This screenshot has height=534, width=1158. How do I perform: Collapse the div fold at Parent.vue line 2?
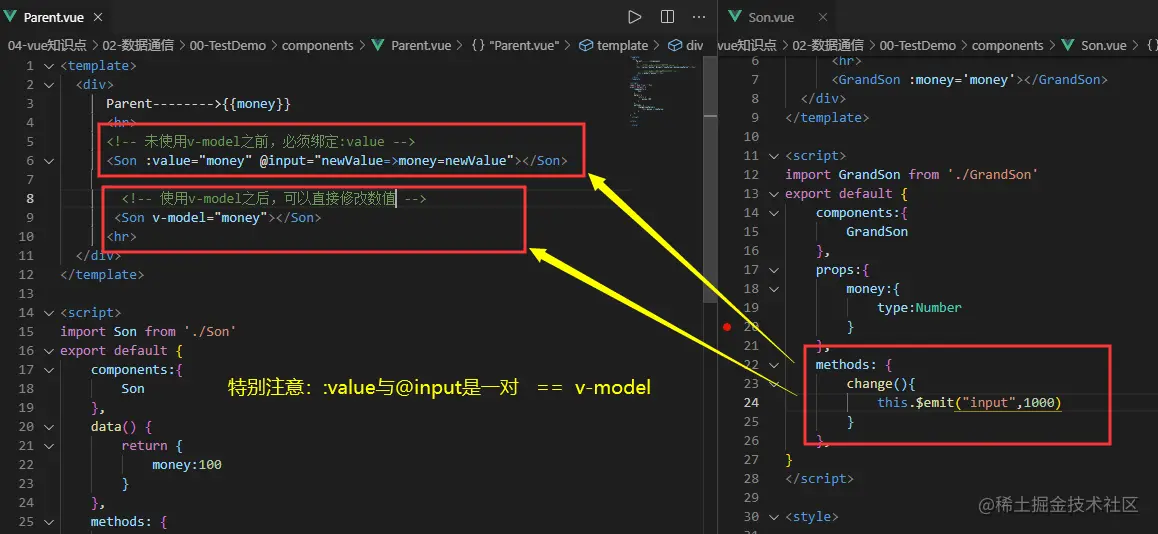[x=48, y=85]
